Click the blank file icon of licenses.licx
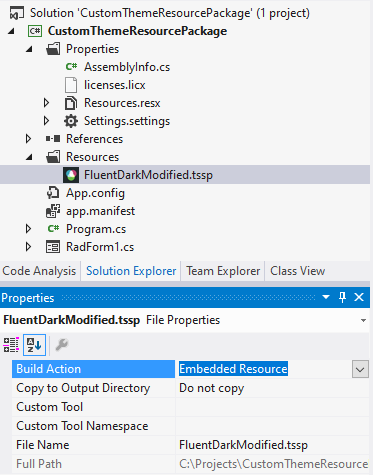The image size is (373, 475). [x=71, y=85]
